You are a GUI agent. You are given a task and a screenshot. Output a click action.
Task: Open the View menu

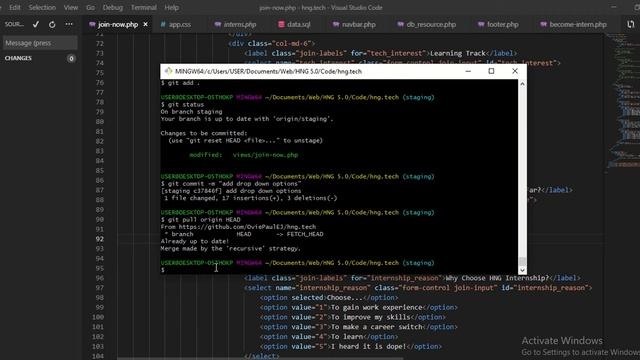pyautogui.click(x=71, y=7)
